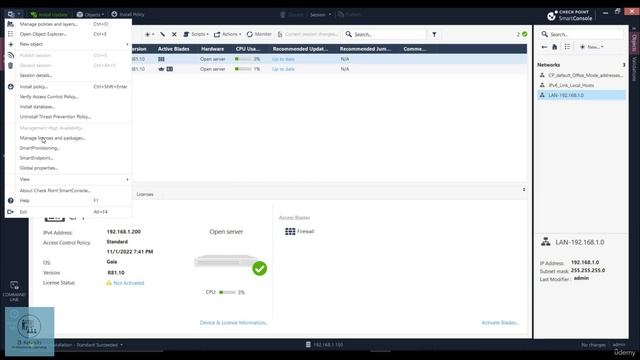Toggle list view icon in the objects panel
The width and height of the screenshot is (640, 360).
tap(567, 47)
